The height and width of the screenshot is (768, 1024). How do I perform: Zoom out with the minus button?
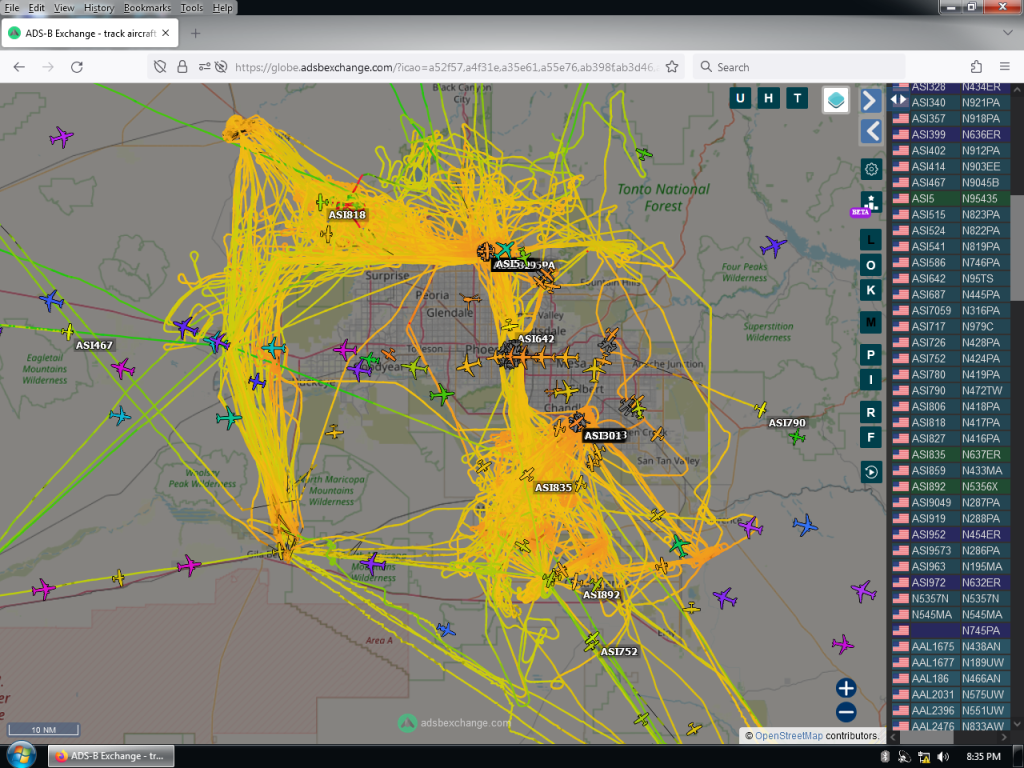click(x=846, y=712)
